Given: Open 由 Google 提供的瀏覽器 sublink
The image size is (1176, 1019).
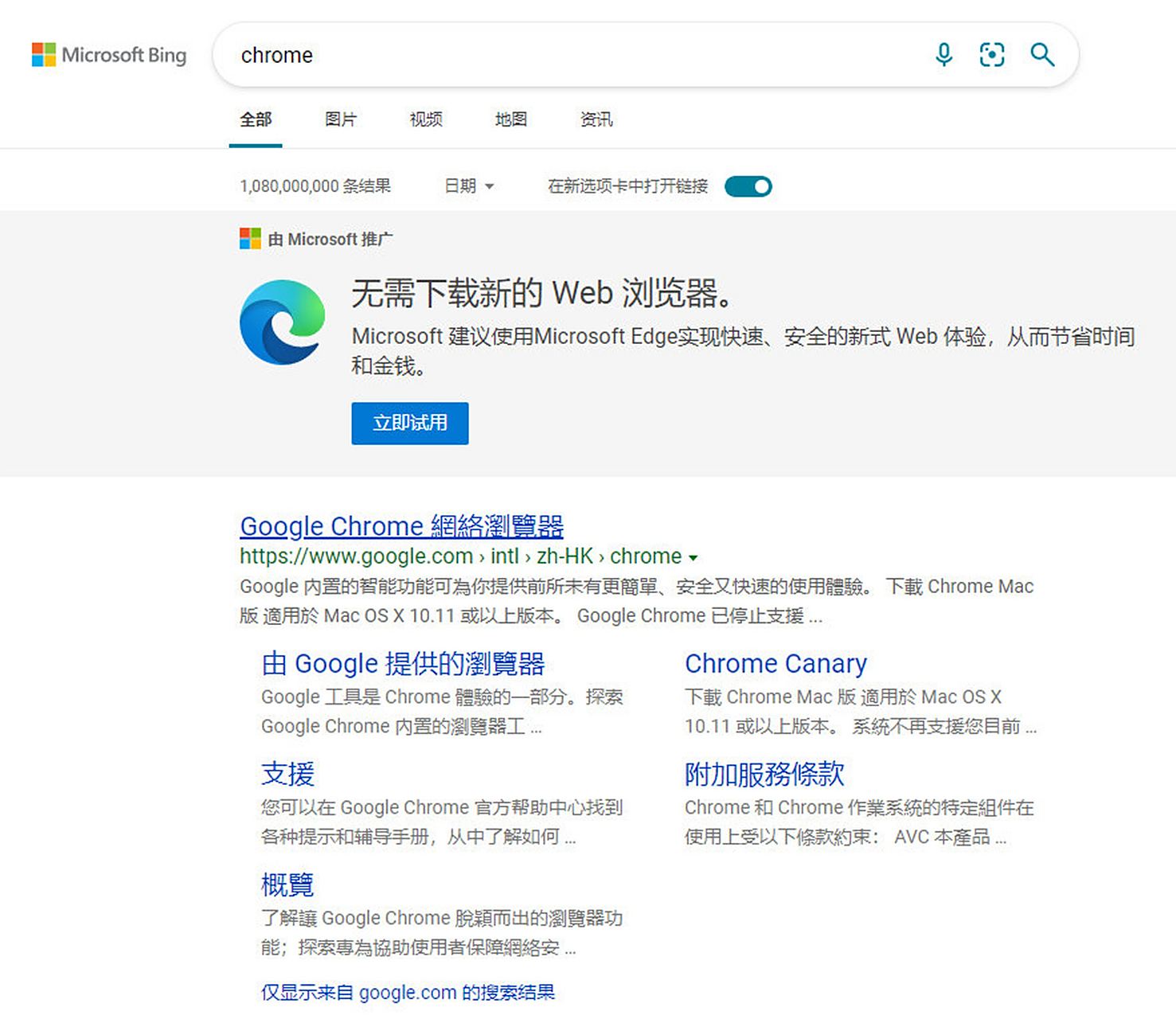Looking at the screenshot, I should click(403, 663).
